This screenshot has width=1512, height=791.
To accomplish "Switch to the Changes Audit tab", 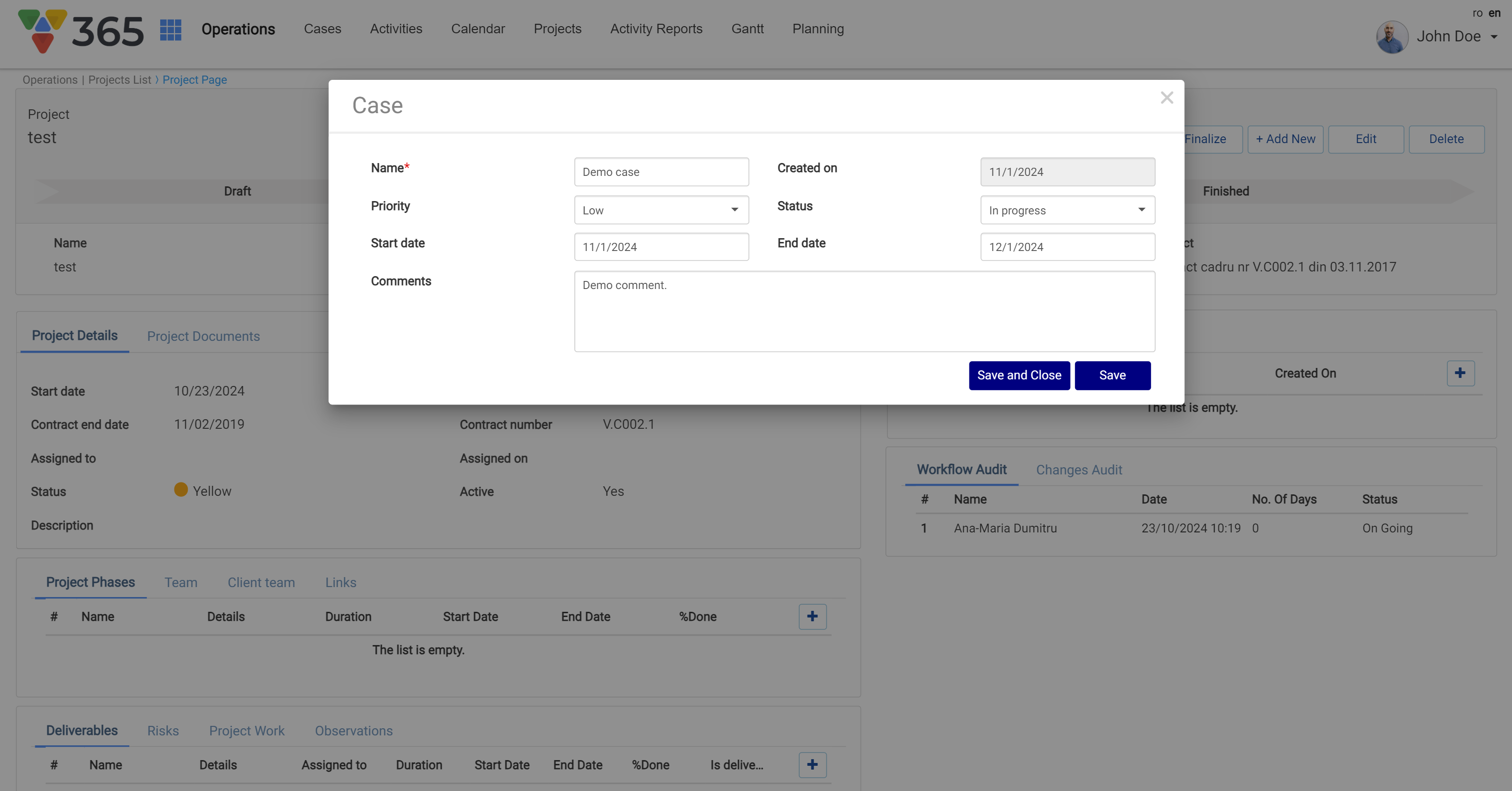I will pos(1078,470).
